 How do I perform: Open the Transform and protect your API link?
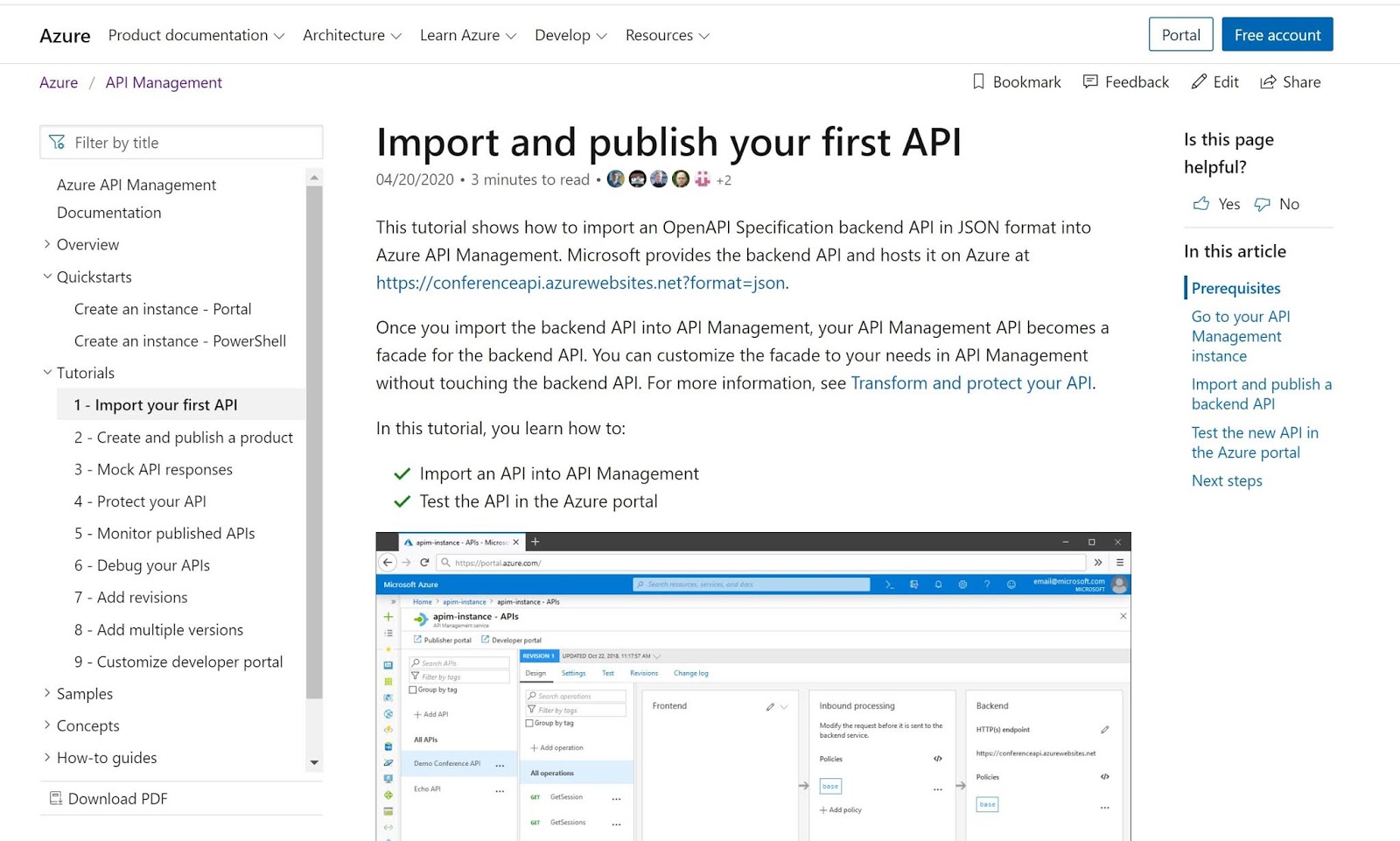tap(971, 382)
